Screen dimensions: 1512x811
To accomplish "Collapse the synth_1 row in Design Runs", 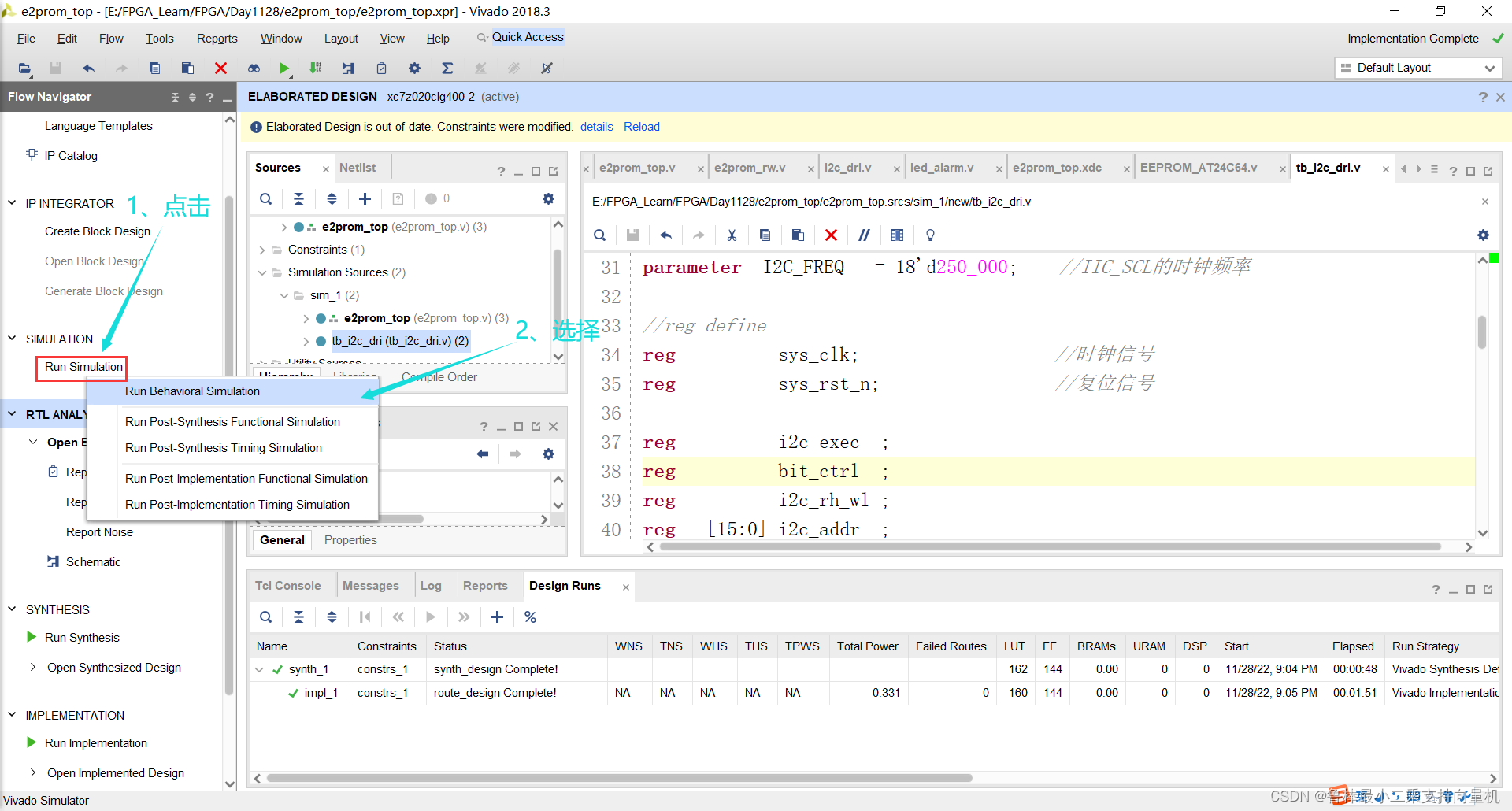I will (x=259, y=669).
